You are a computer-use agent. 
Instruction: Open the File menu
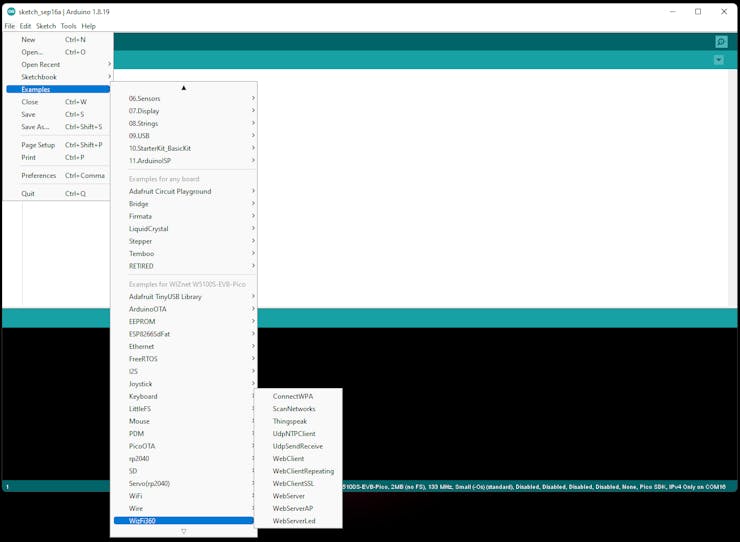[x=9, y=26]
